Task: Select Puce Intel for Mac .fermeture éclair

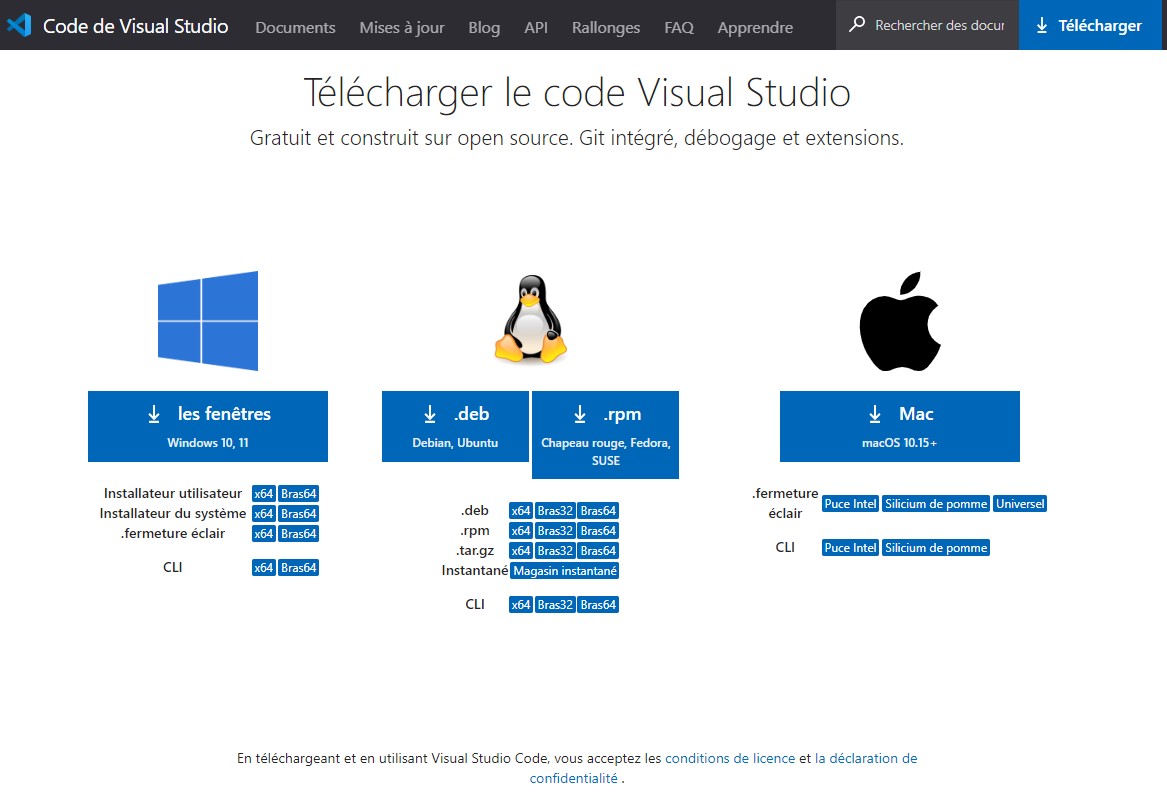Action: tap(850, 504)
